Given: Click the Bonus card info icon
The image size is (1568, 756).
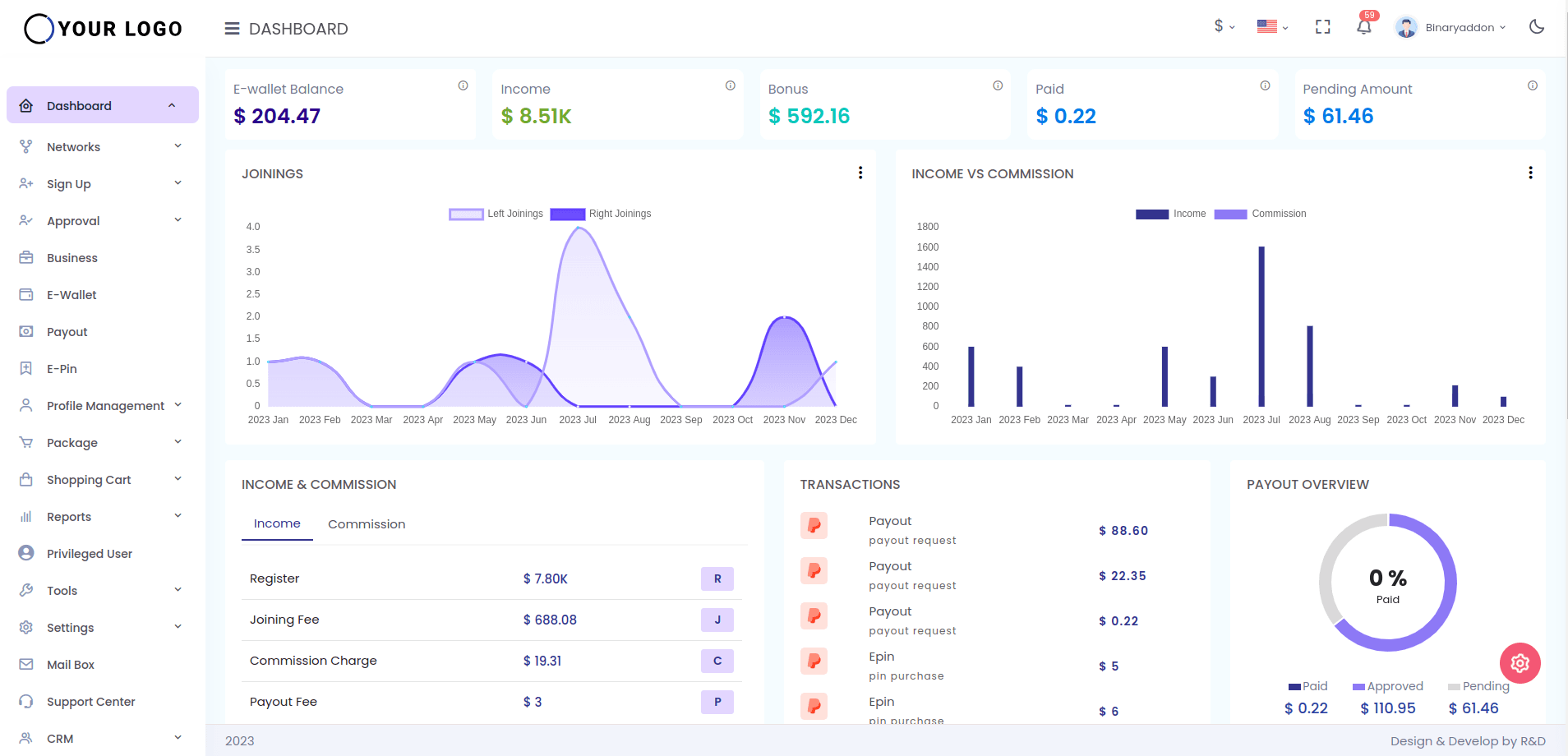Looking at the screenshot, I should point(998,85).
